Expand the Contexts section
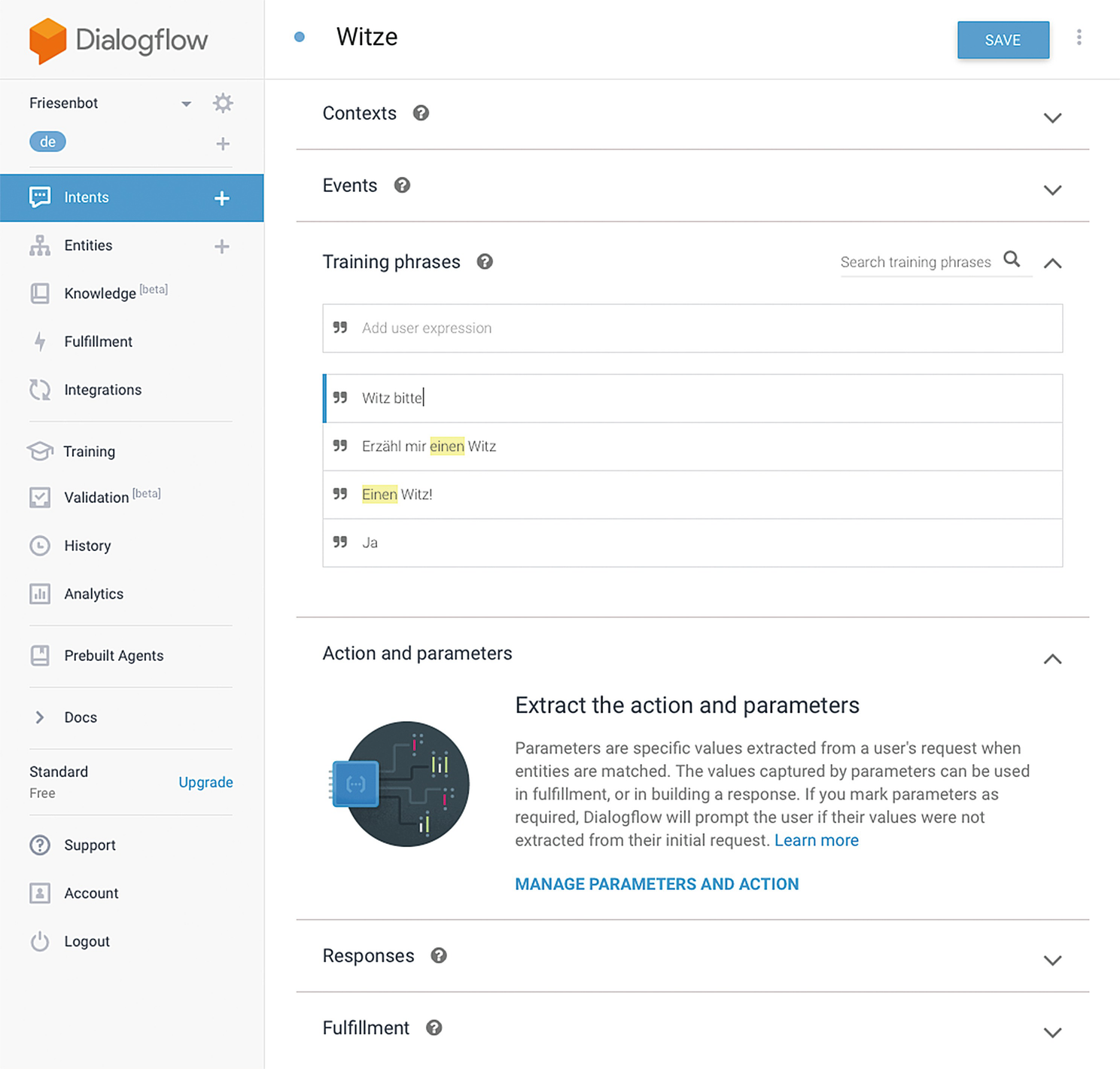 (x=1052, y=117)
